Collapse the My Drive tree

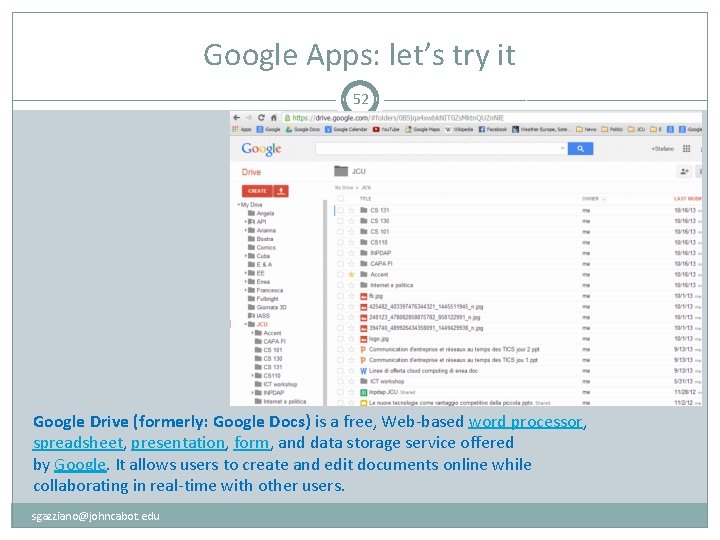[238, 204]
